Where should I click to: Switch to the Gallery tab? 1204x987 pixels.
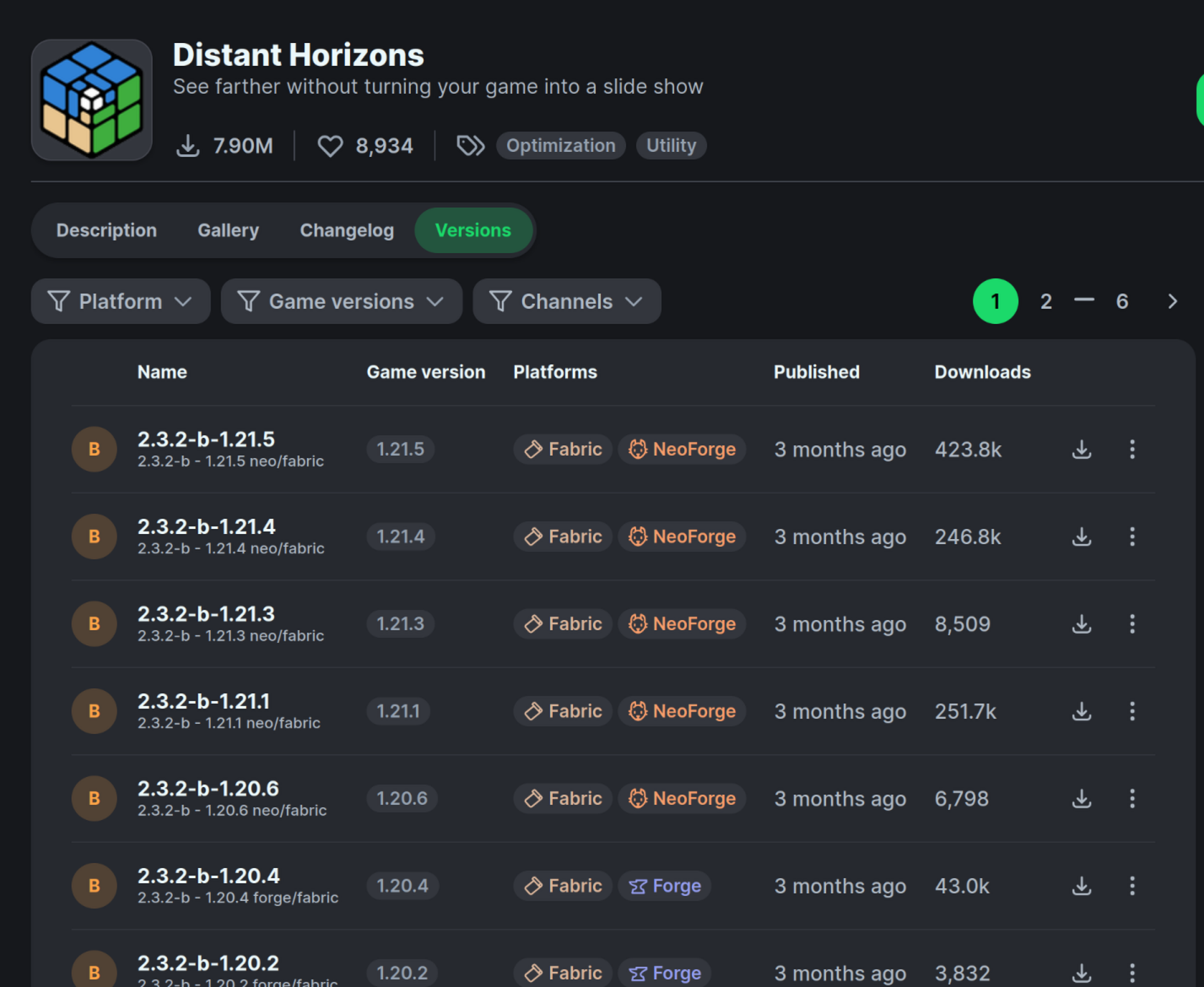(x=229, y=230)
